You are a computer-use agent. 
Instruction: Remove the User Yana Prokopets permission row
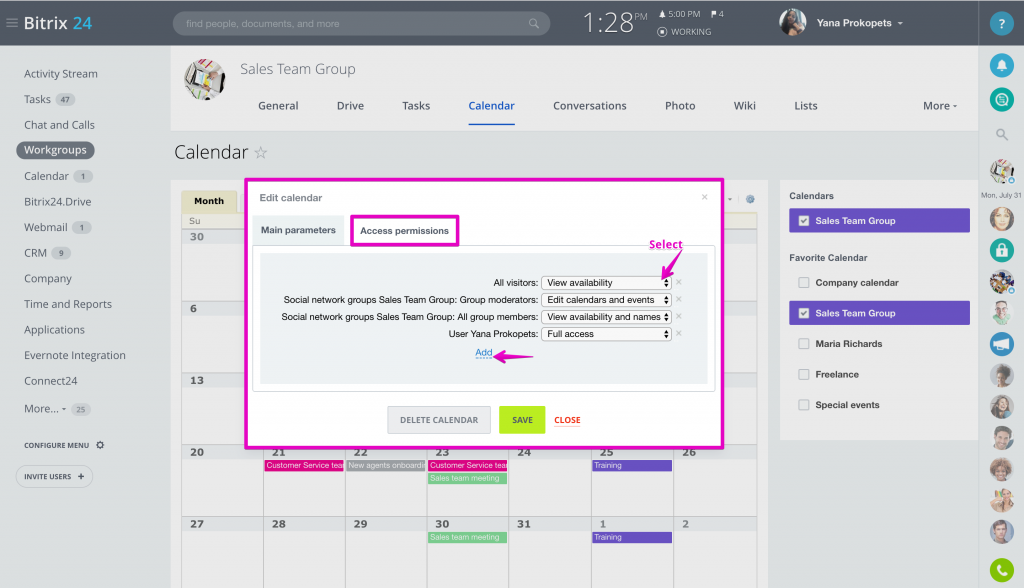(x=679, y=333)
